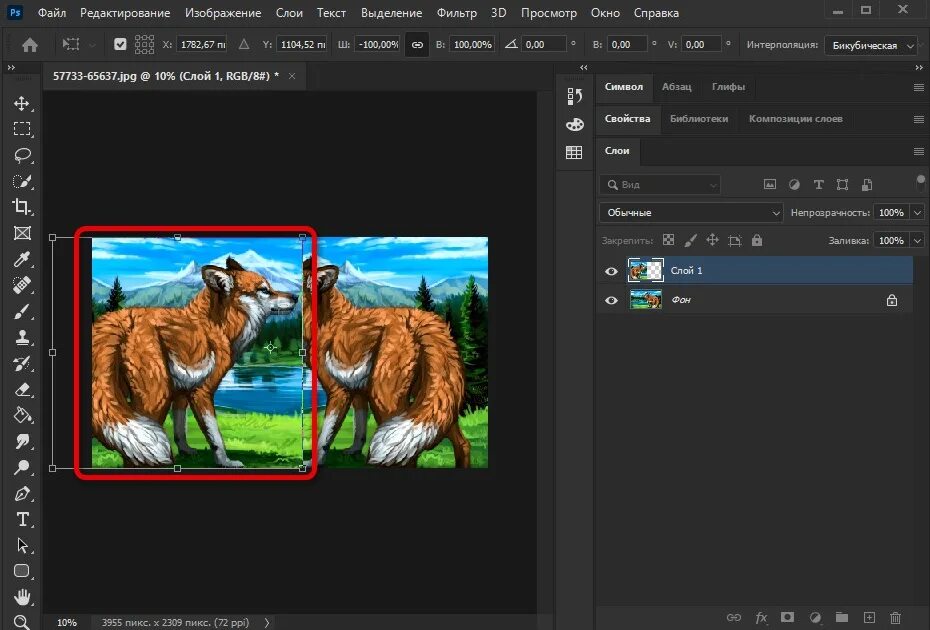Click the Home icon in options bar
The image size is (930, 630).
[x=30, y=45]
